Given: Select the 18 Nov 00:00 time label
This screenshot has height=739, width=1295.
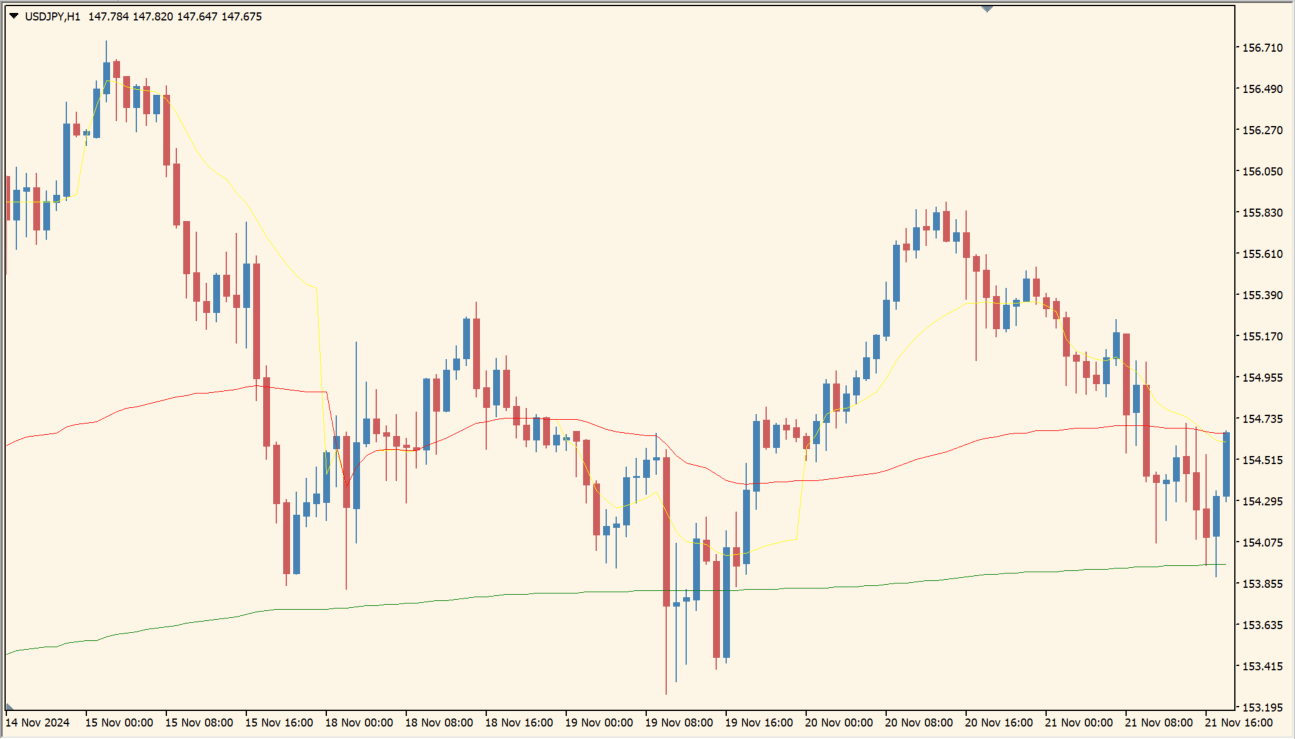Looking at the screenshot, I should point(358,722).
